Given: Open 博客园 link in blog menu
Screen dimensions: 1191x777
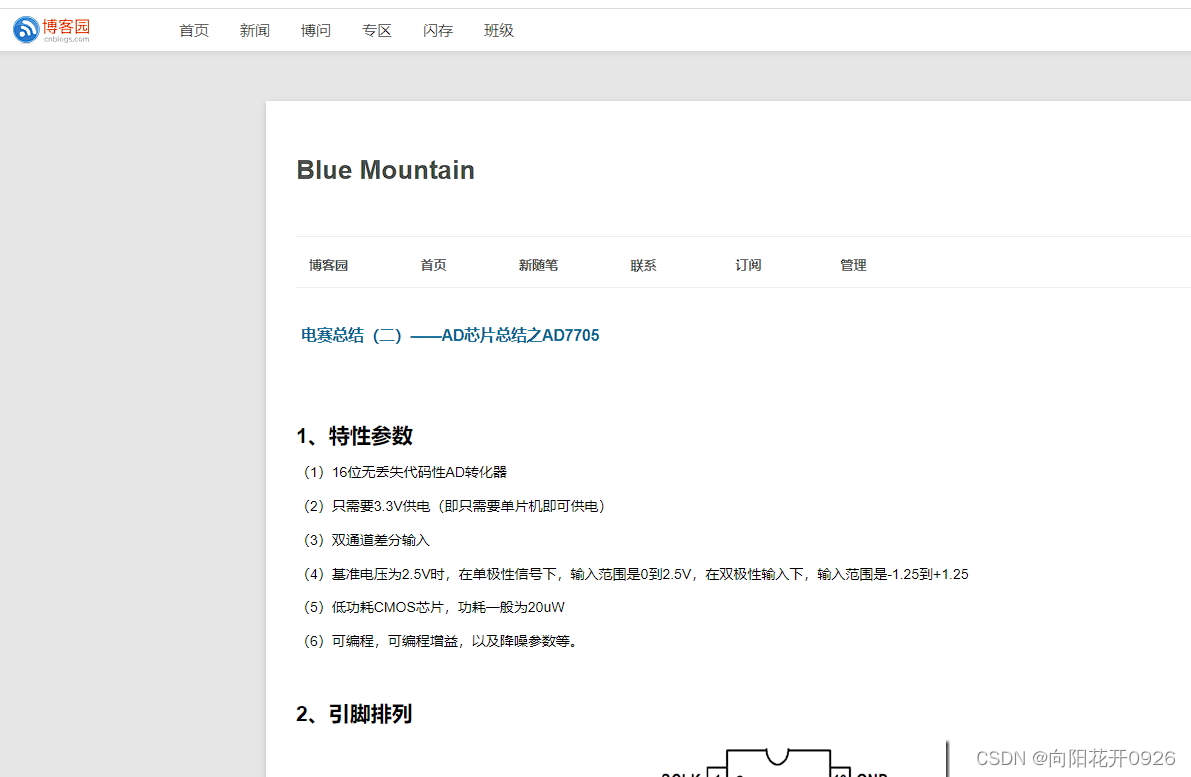Looking at the screenshot, I should 328,265.
